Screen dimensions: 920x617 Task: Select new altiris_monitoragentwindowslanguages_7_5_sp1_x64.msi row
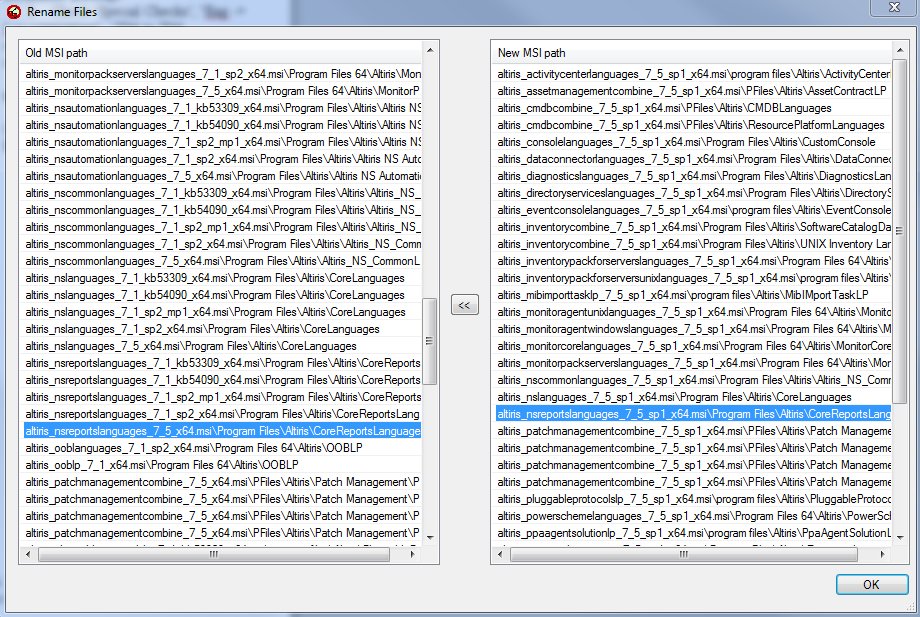pyautogui.click(x=694, y=329)
